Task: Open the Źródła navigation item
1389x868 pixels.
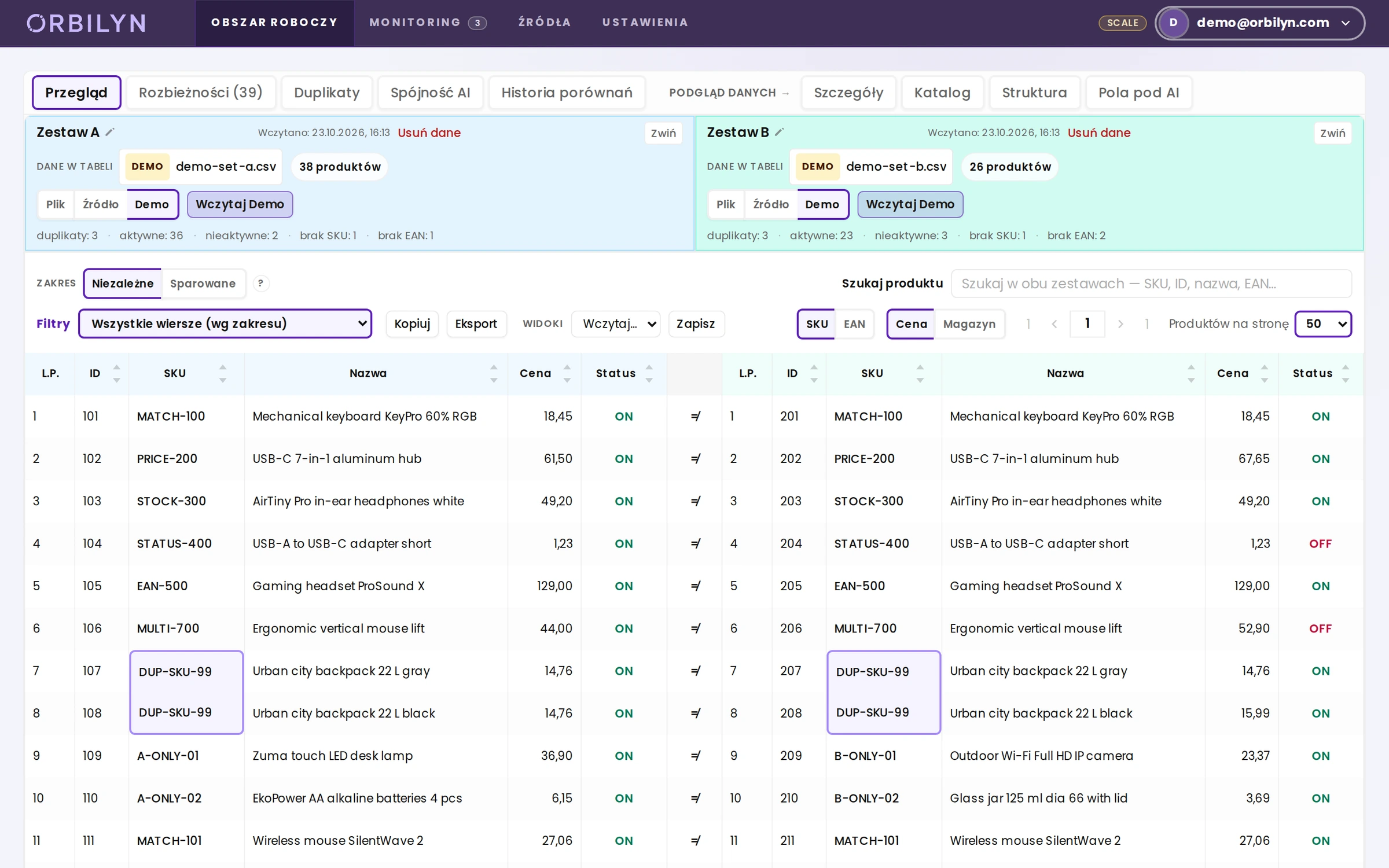Action: click(545, 23)
